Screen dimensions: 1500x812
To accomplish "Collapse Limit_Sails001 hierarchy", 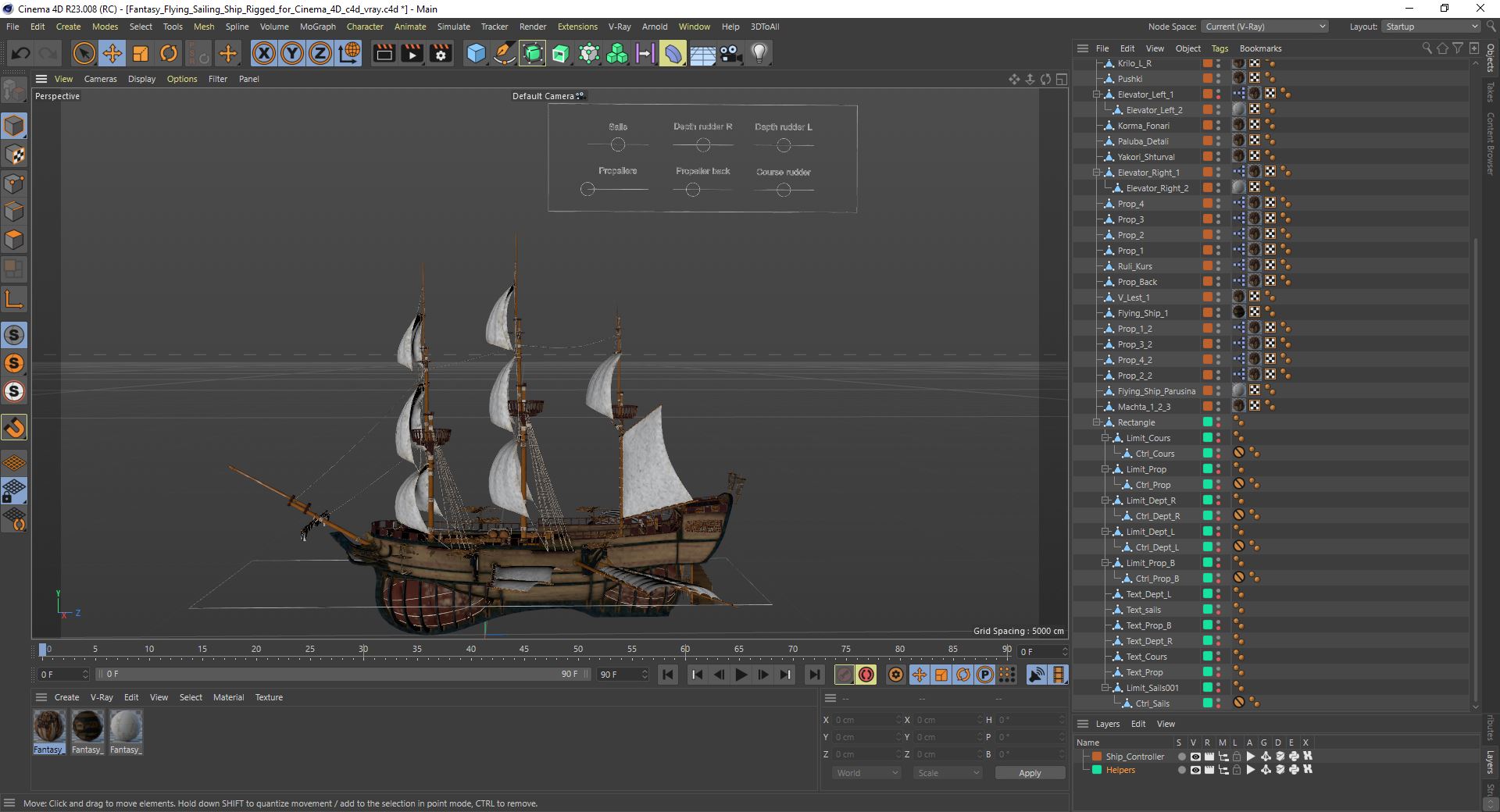I will click(1105, 688).
